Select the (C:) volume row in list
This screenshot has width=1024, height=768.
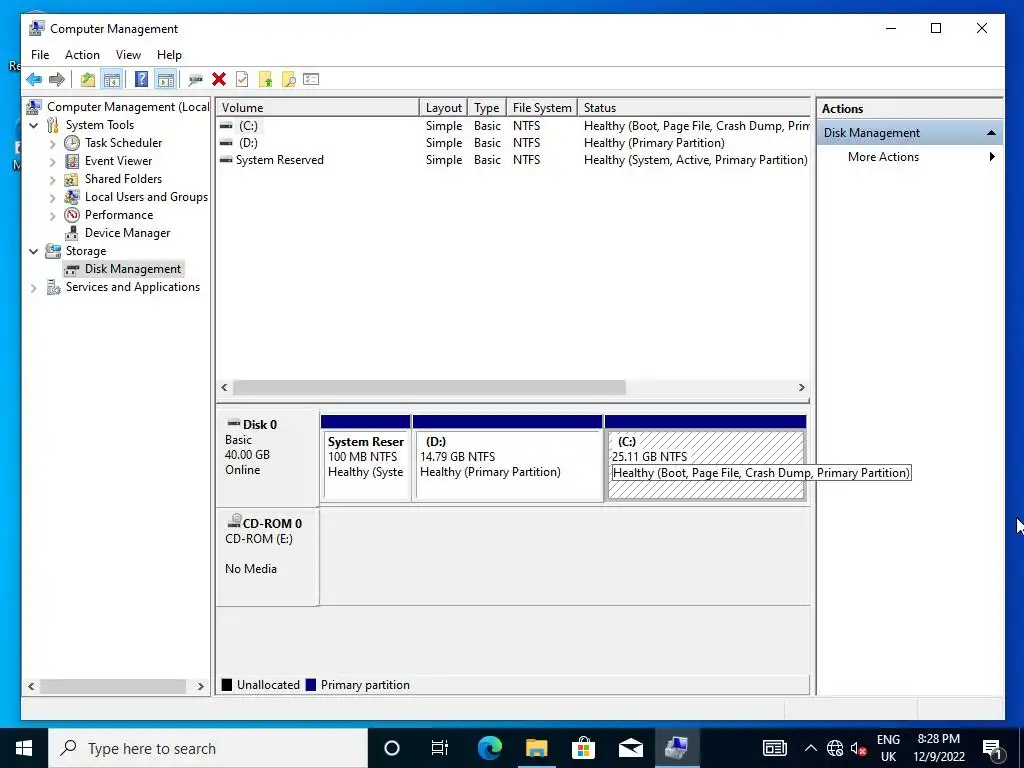pyautogui.click(x=513, y=126)
